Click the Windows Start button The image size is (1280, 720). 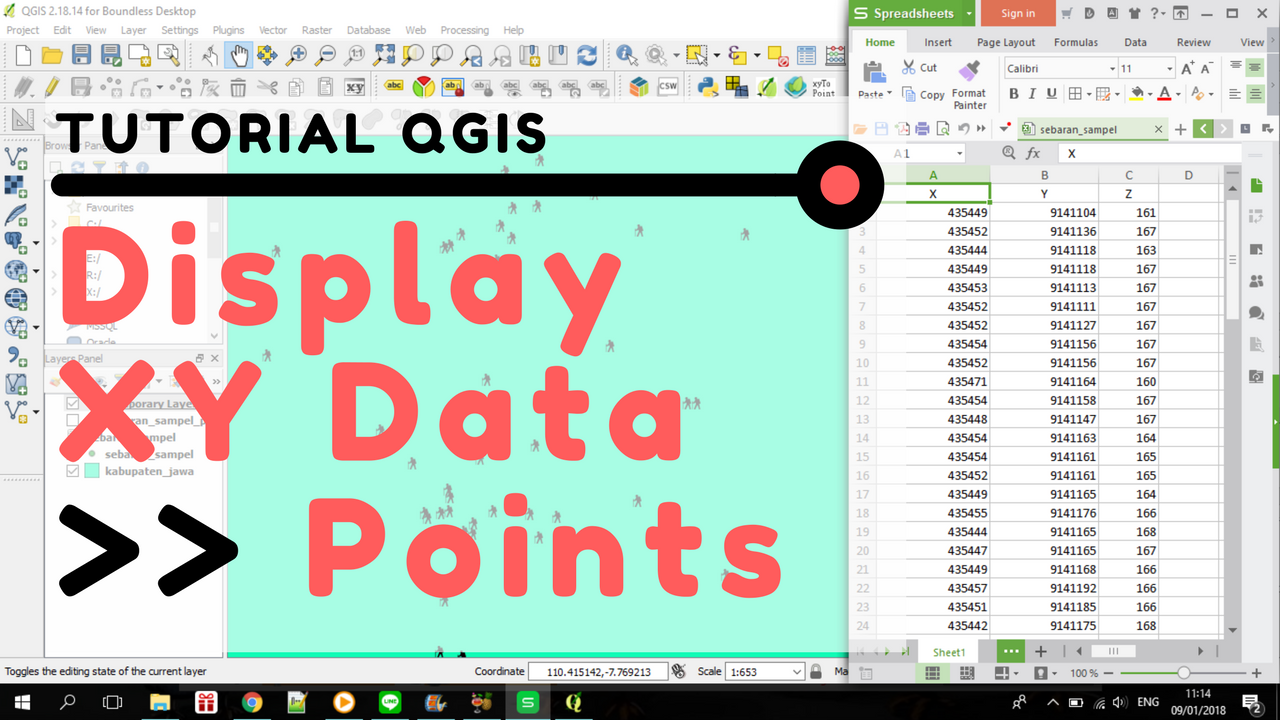[x=20, y=702]
